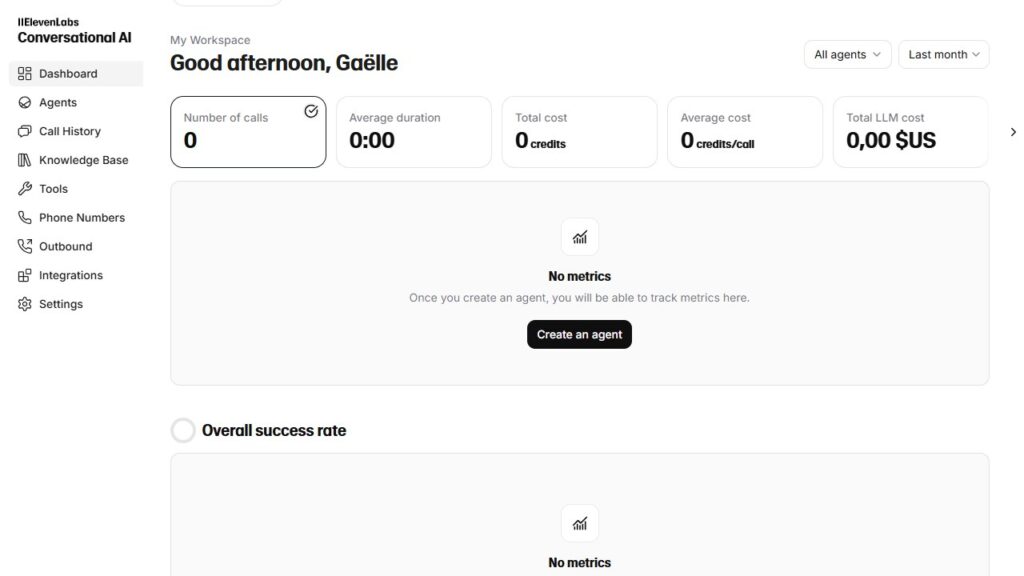Click the Phone Numbers handset icon
Image resolution: width=1024 pixels, height=576 pixels.
[24, 217]
